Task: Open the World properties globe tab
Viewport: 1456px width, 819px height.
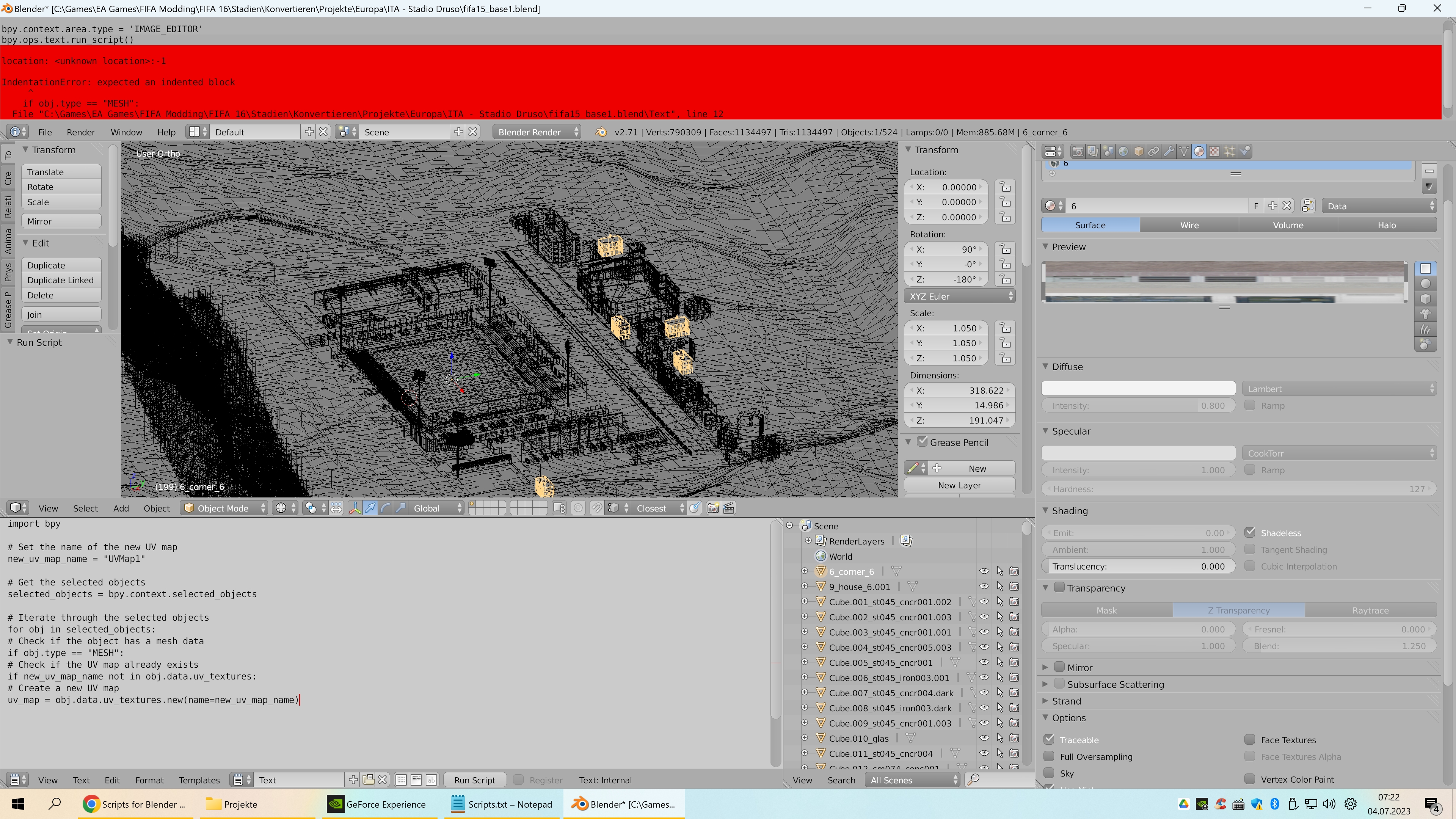Action: (1123, 151)
